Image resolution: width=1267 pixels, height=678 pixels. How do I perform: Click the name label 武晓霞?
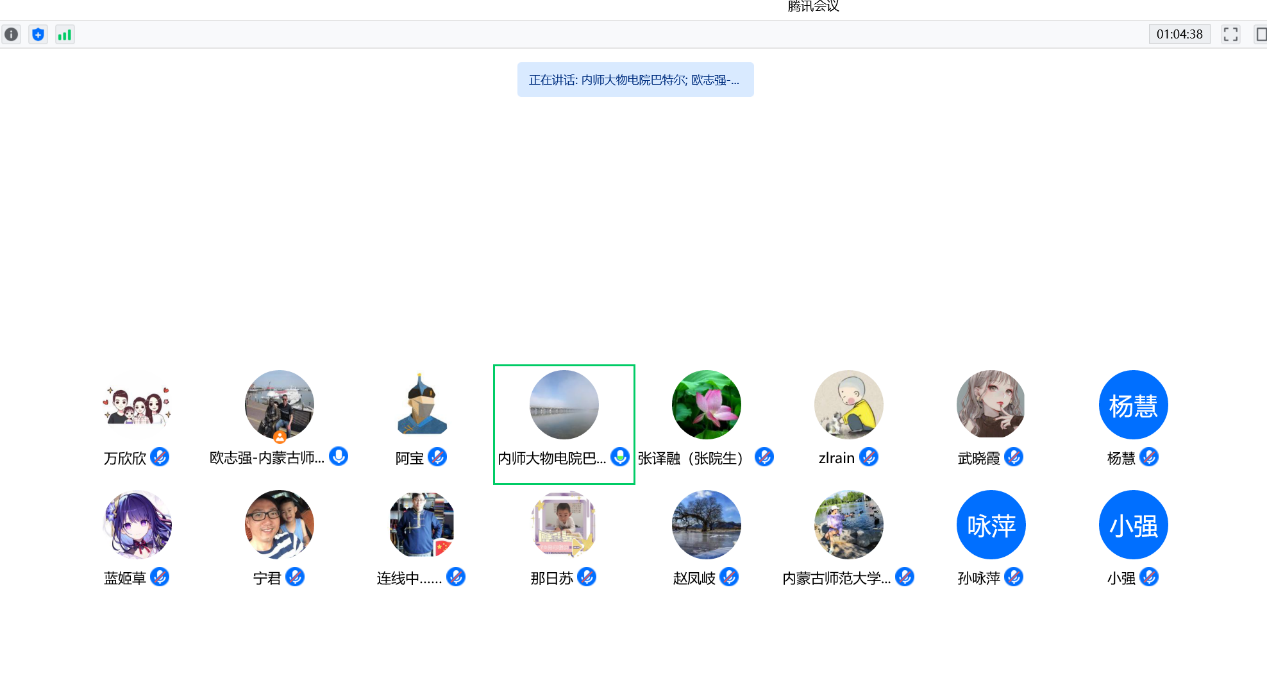(x=979, y=458)
